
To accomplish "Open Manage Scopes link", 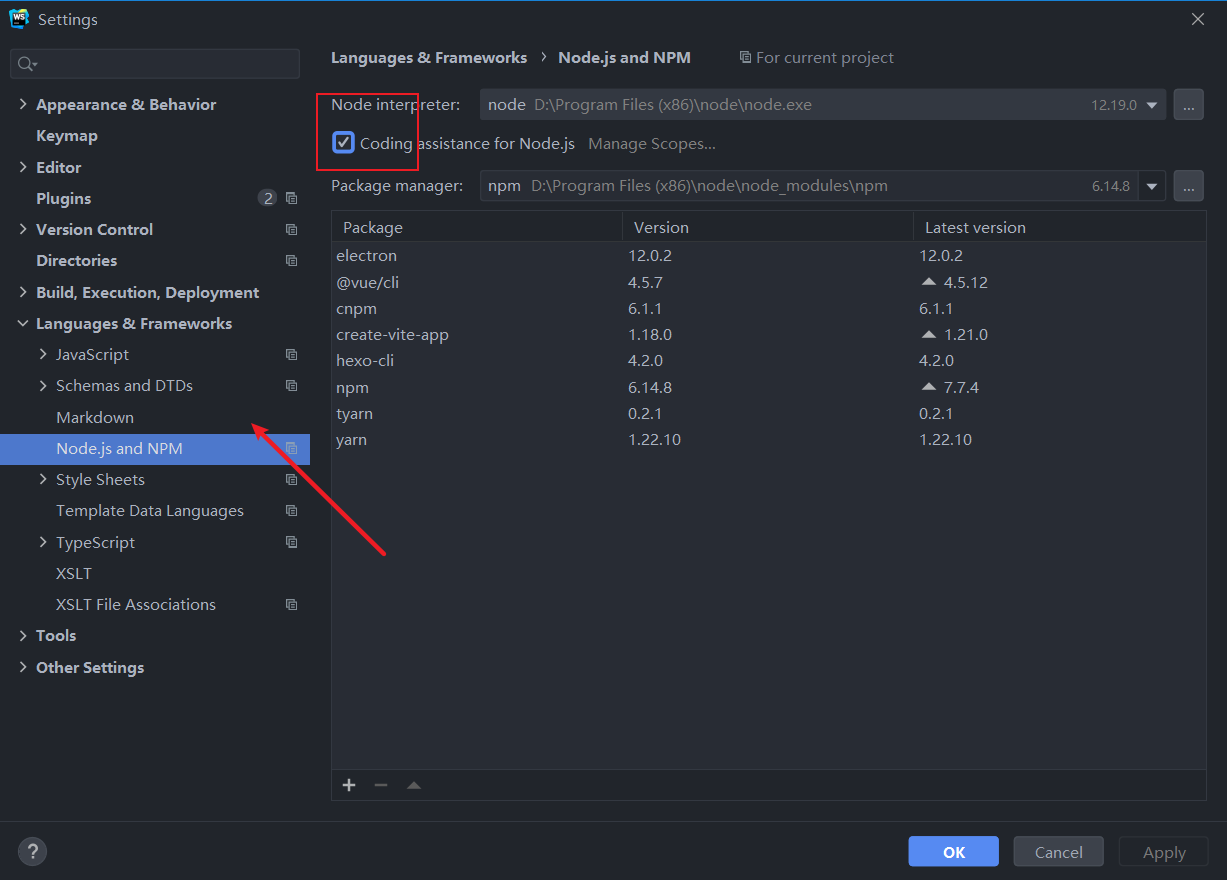I will [652, 144].
